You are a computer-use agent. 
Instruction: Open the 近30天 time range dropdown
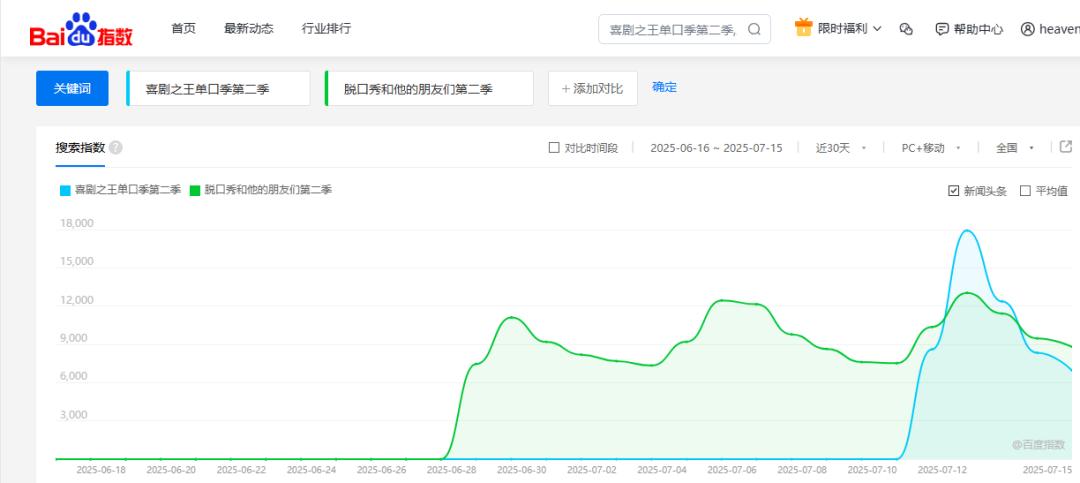840,147
